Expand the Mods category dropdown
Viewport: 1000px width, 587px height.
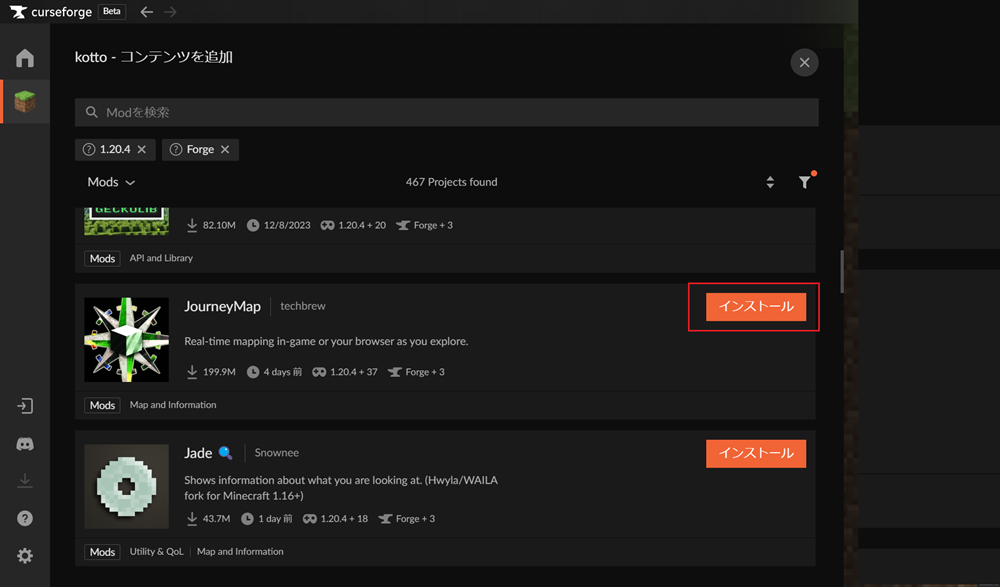point(111,182)
